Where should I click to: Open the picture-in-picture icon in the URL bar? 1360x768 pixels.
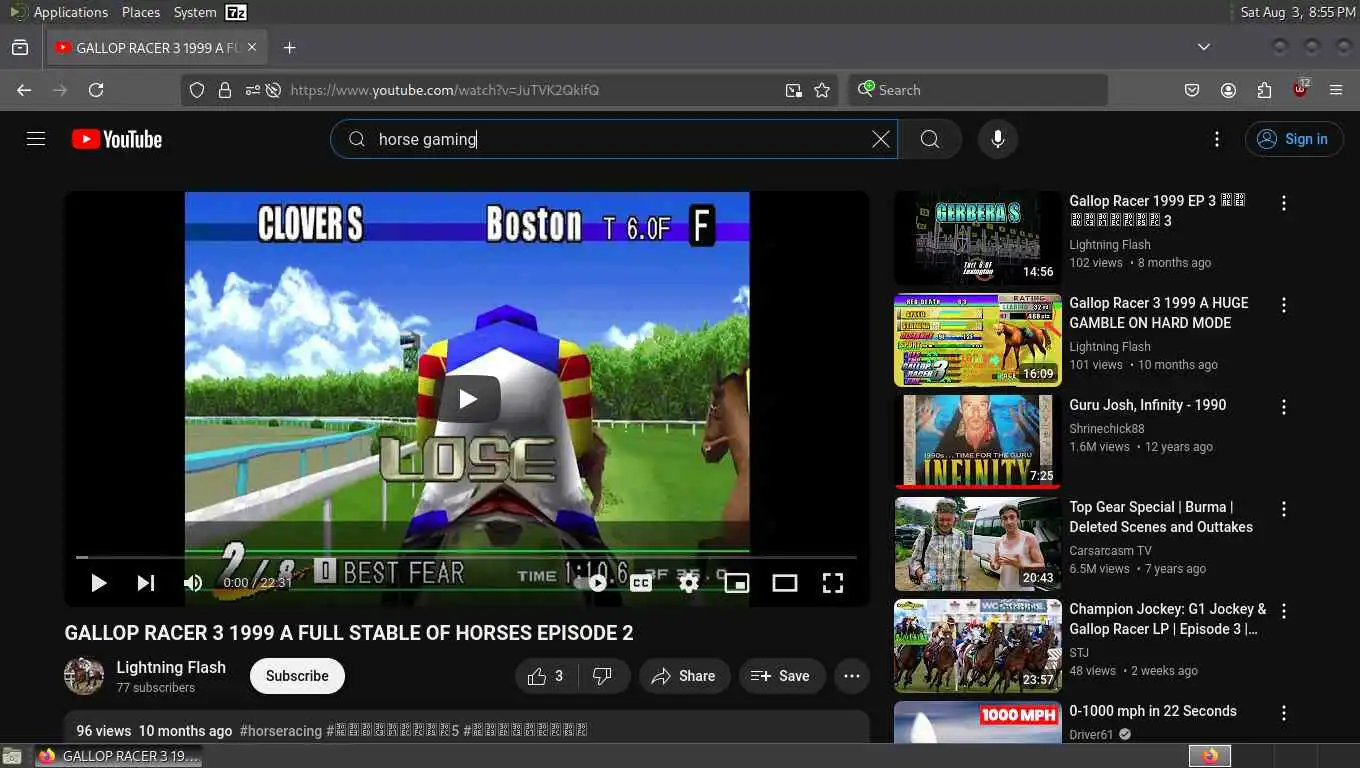pos(794,90)
